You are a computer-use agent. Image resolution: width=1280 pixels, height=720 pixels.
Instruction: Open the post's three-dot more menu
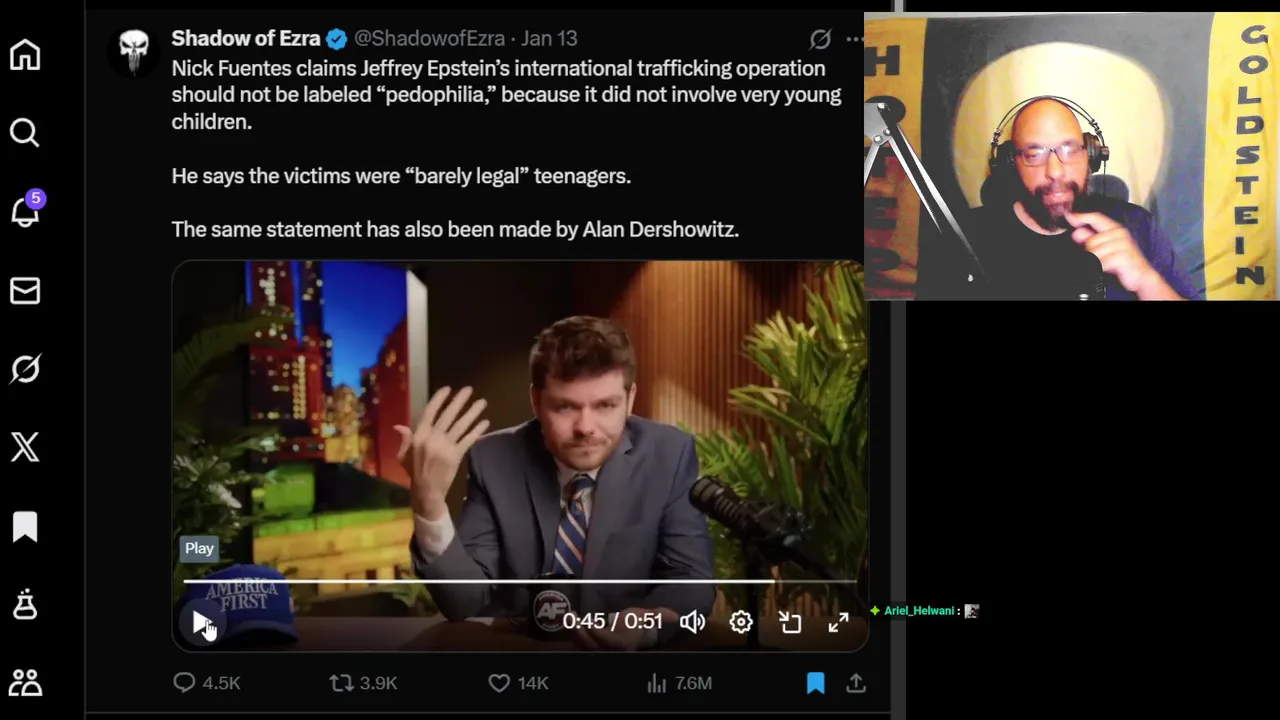854,38
